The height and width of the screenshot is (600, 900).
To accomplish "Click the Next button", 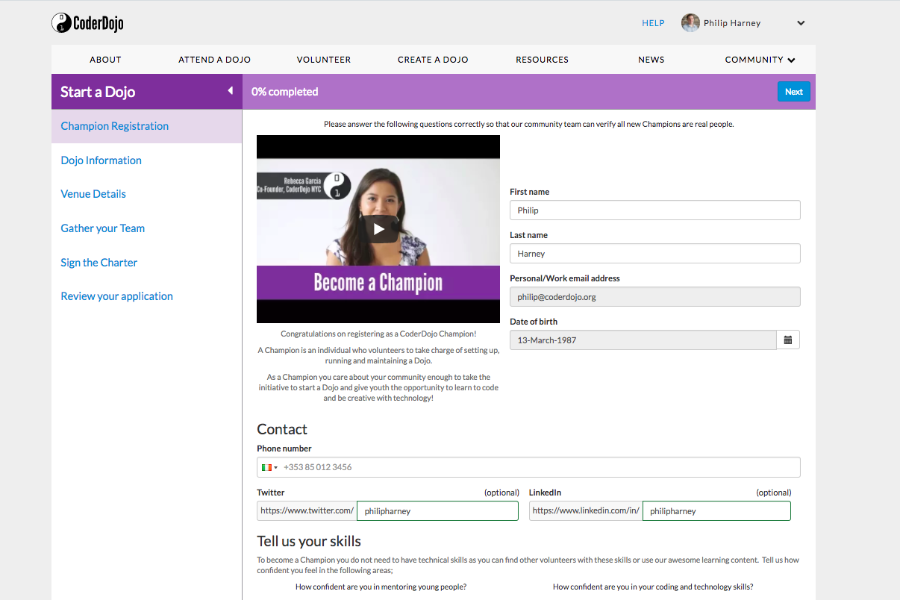I will click(793, 92).
